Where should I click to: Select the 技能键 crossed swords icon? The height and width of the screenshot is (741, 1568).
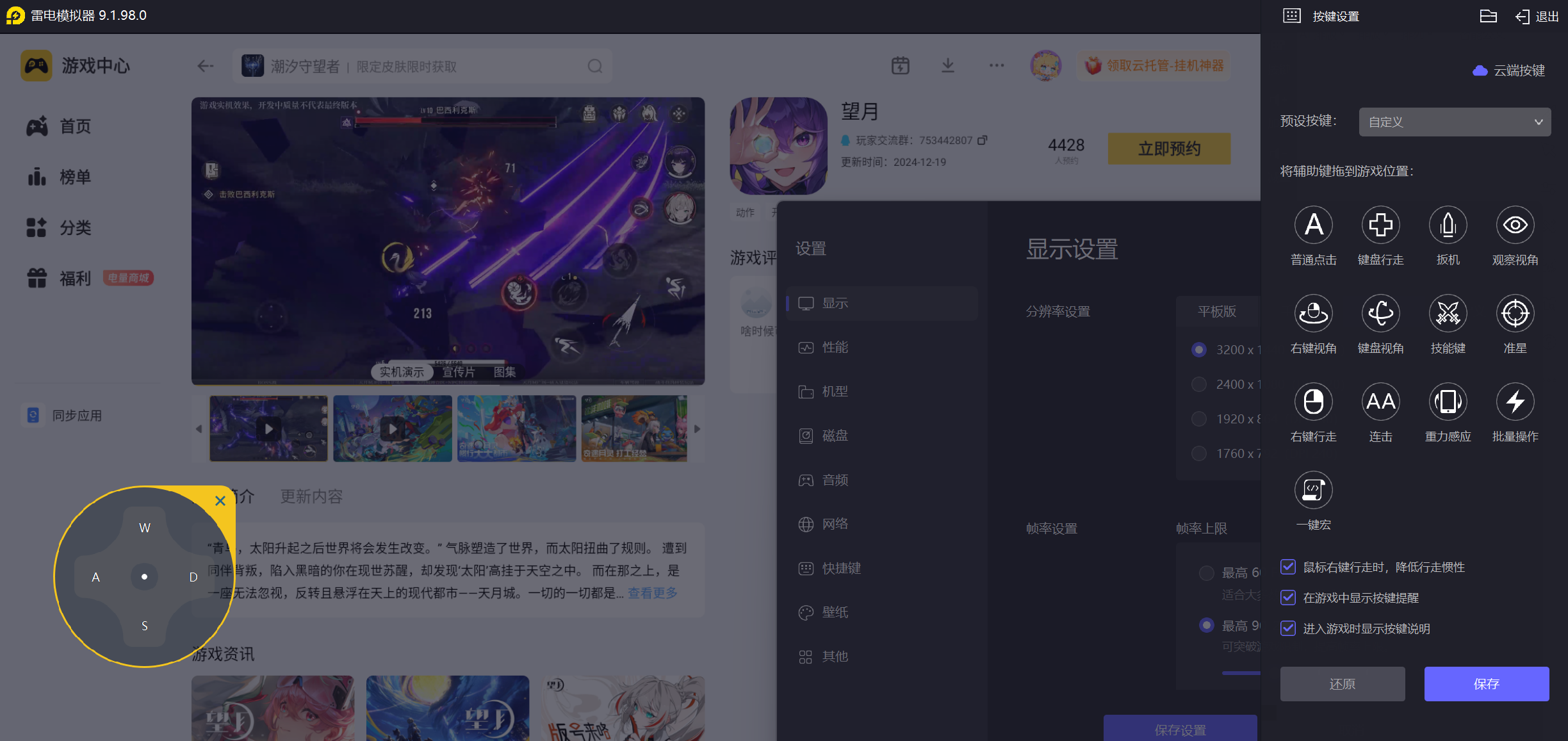click(1448, 313)
